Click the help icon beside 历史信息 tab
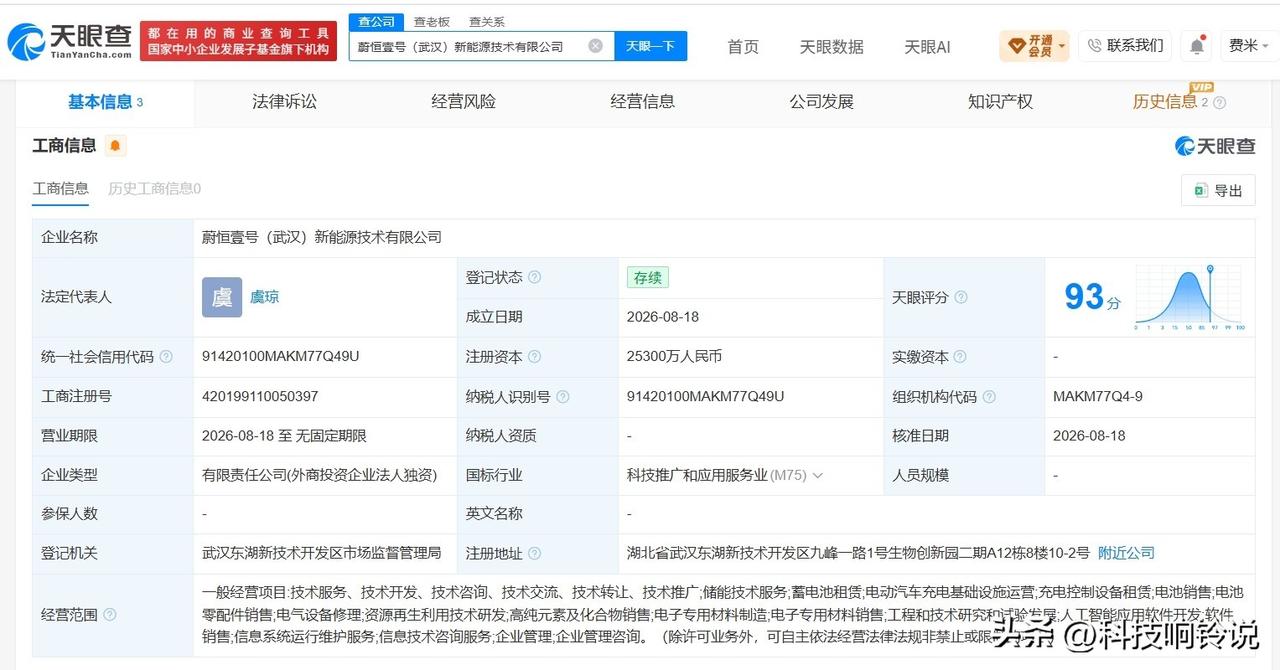The width and height of the screenshot is (1280, 670). pyautogui.click(x=1219, y=103)
